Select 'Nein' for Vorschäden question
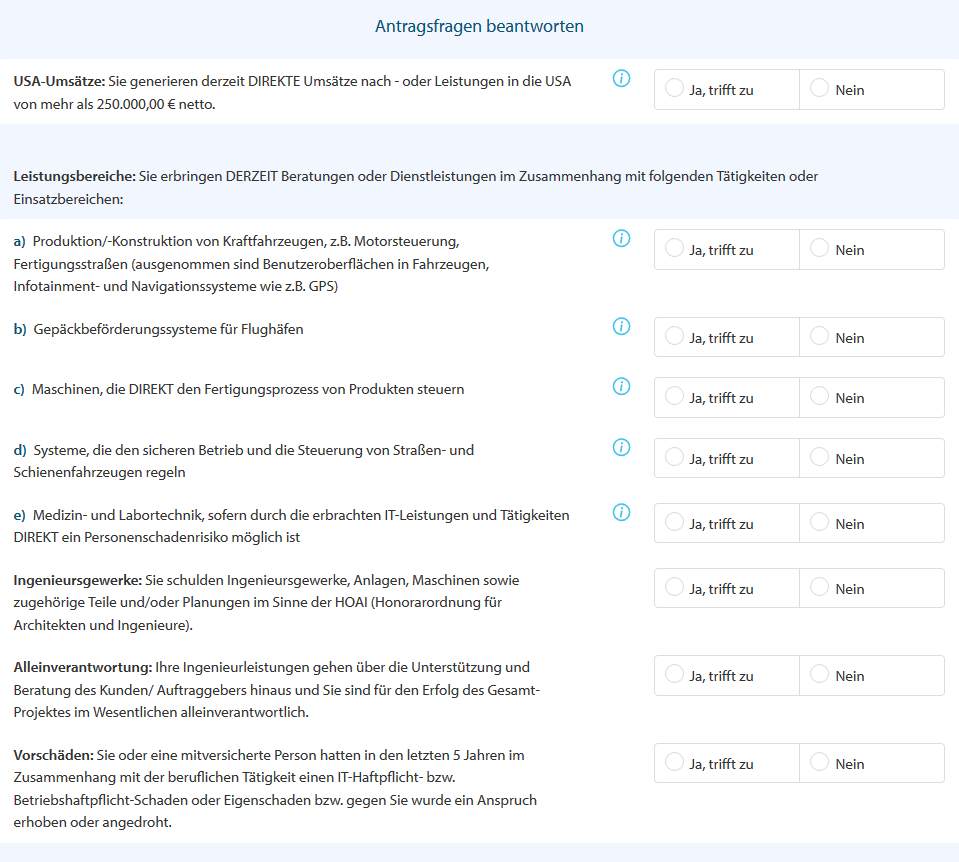The width and height of the screenshot is (959, 862). click(x=820, y=763)
